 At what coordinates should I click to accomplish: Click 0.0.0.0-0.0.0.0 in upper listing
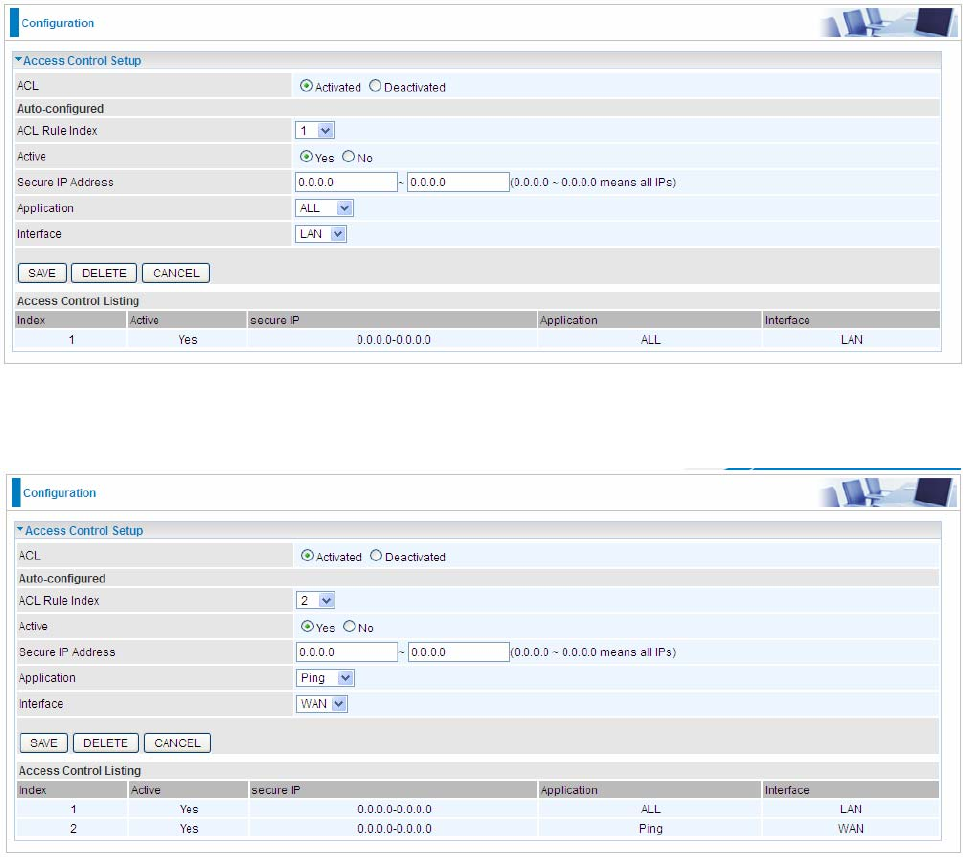(x=394, y=340)
